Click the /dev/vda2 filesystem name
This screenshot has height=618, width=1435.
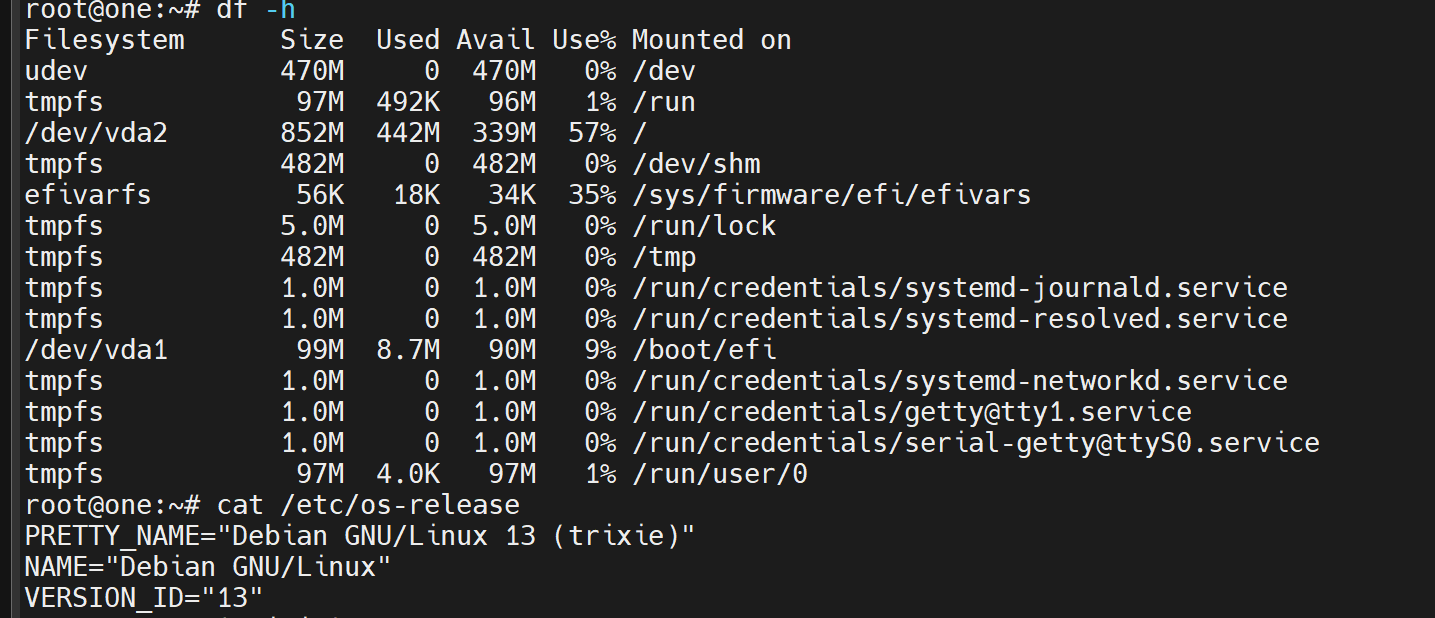[x=96, y=133]
